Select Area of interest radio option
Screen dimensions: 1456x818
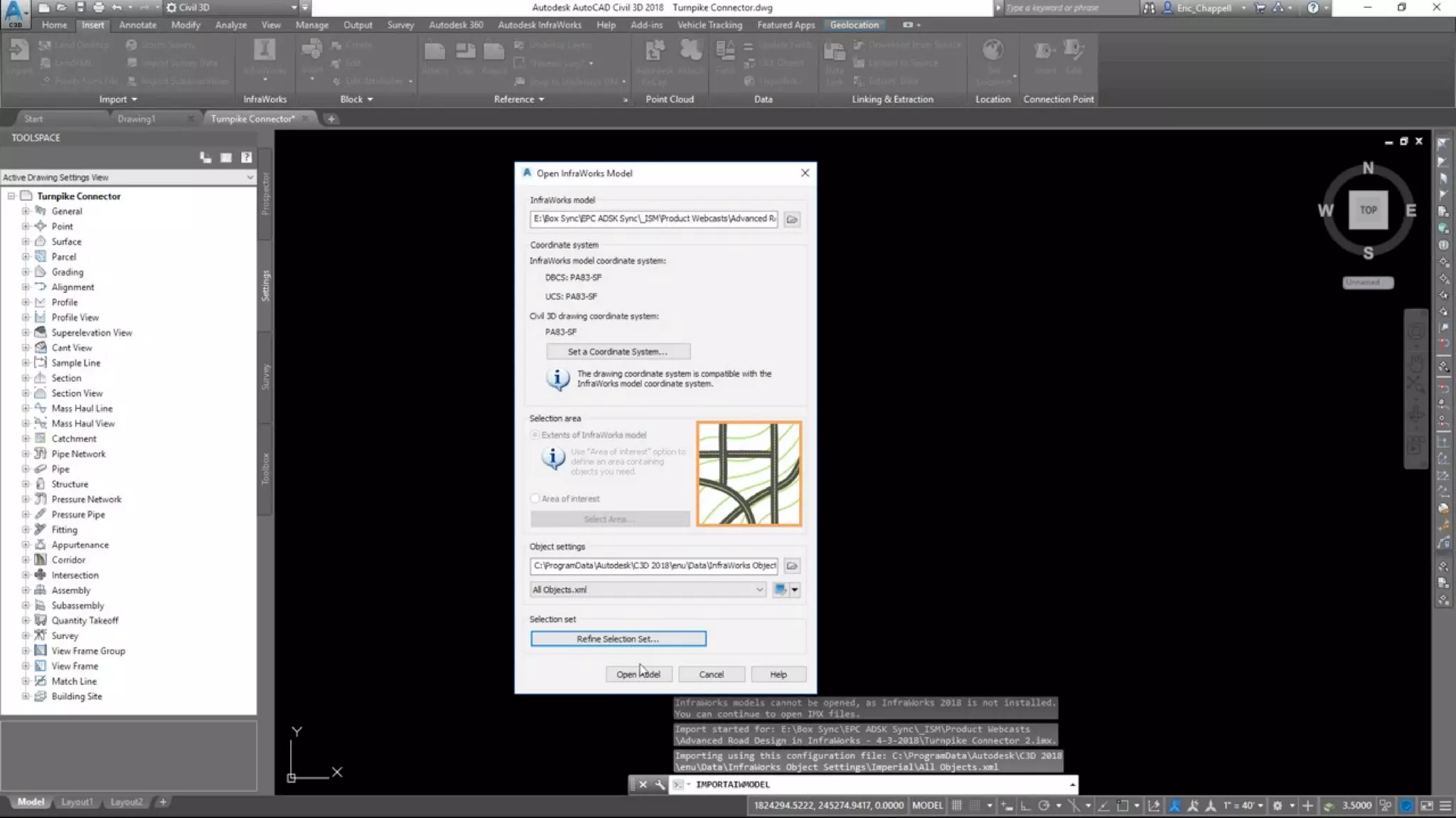535,499
